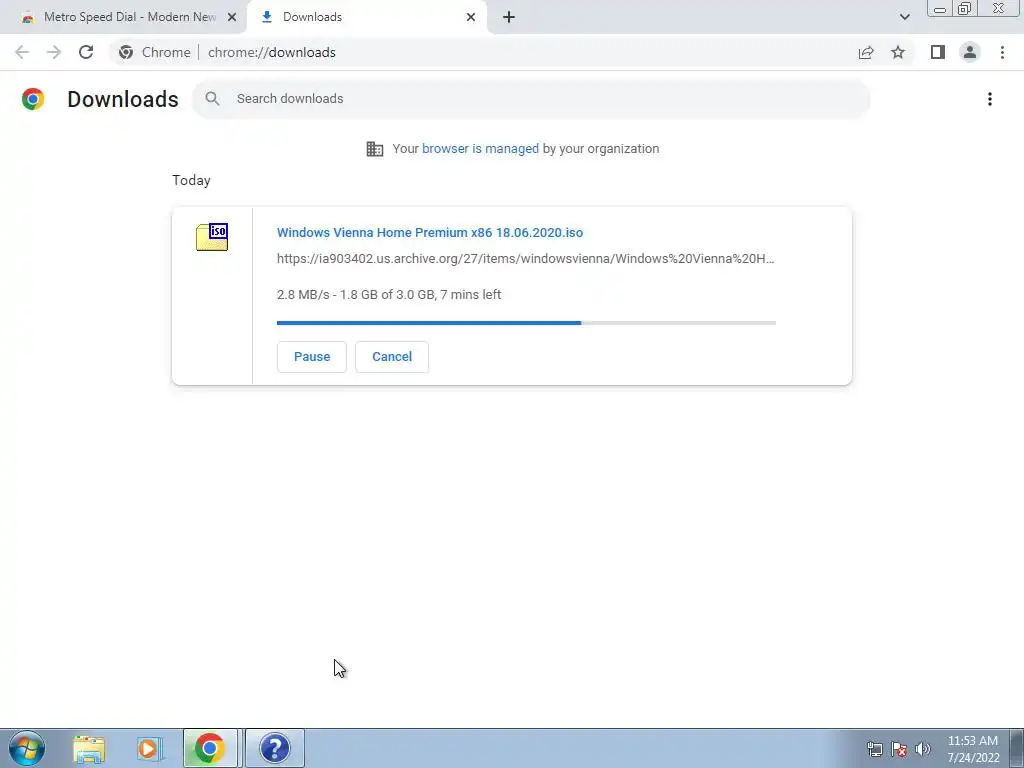Image resolution: width=1024 pixels, height=768 pixels.
Task: Click the Downloads page title
Action: point(123,99)
